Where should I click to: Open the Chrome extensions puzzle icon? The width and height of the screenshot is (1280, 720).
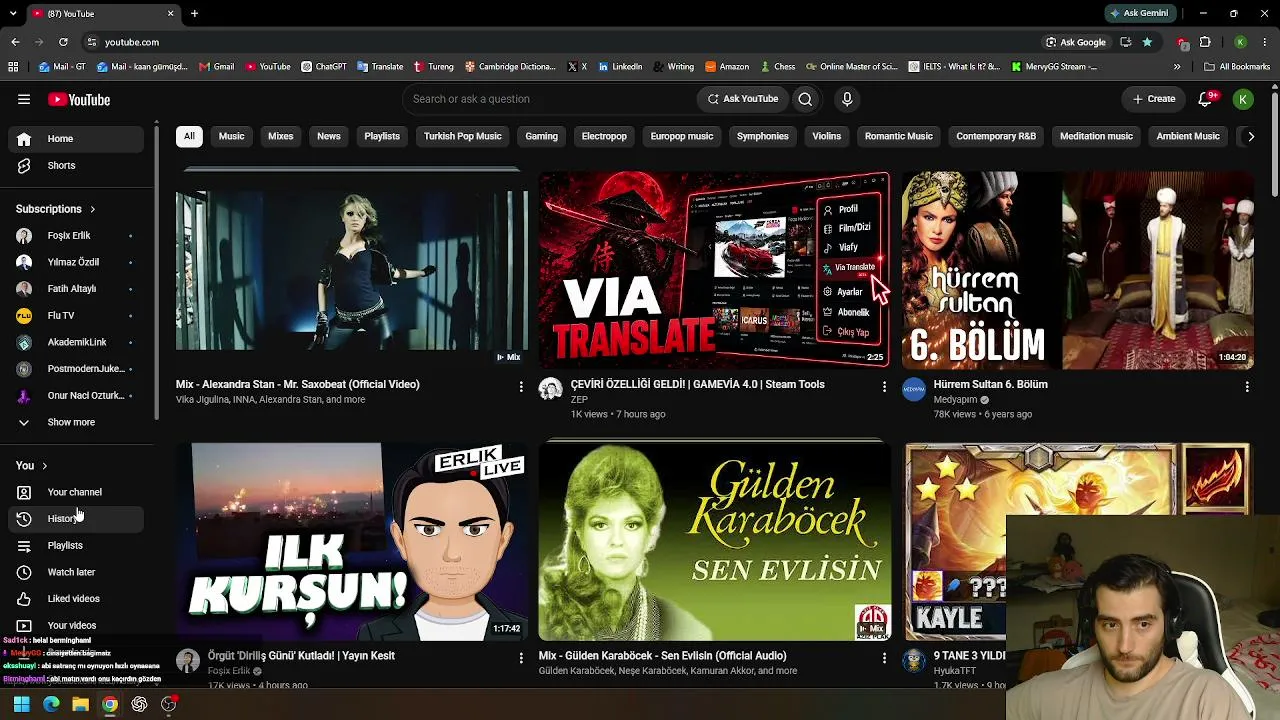point(1205,42)
